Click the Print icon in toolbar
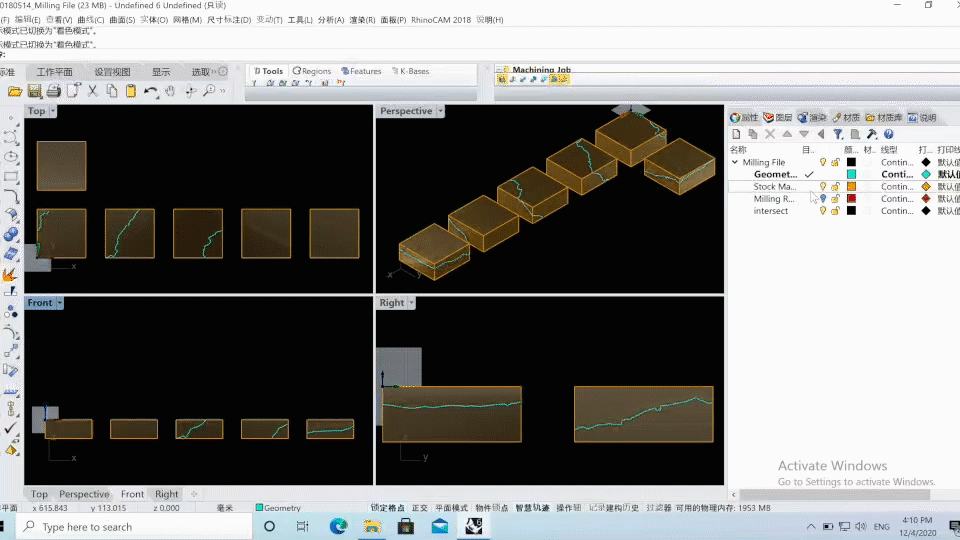This screenshot has width=960, height=540. [54, 91]
